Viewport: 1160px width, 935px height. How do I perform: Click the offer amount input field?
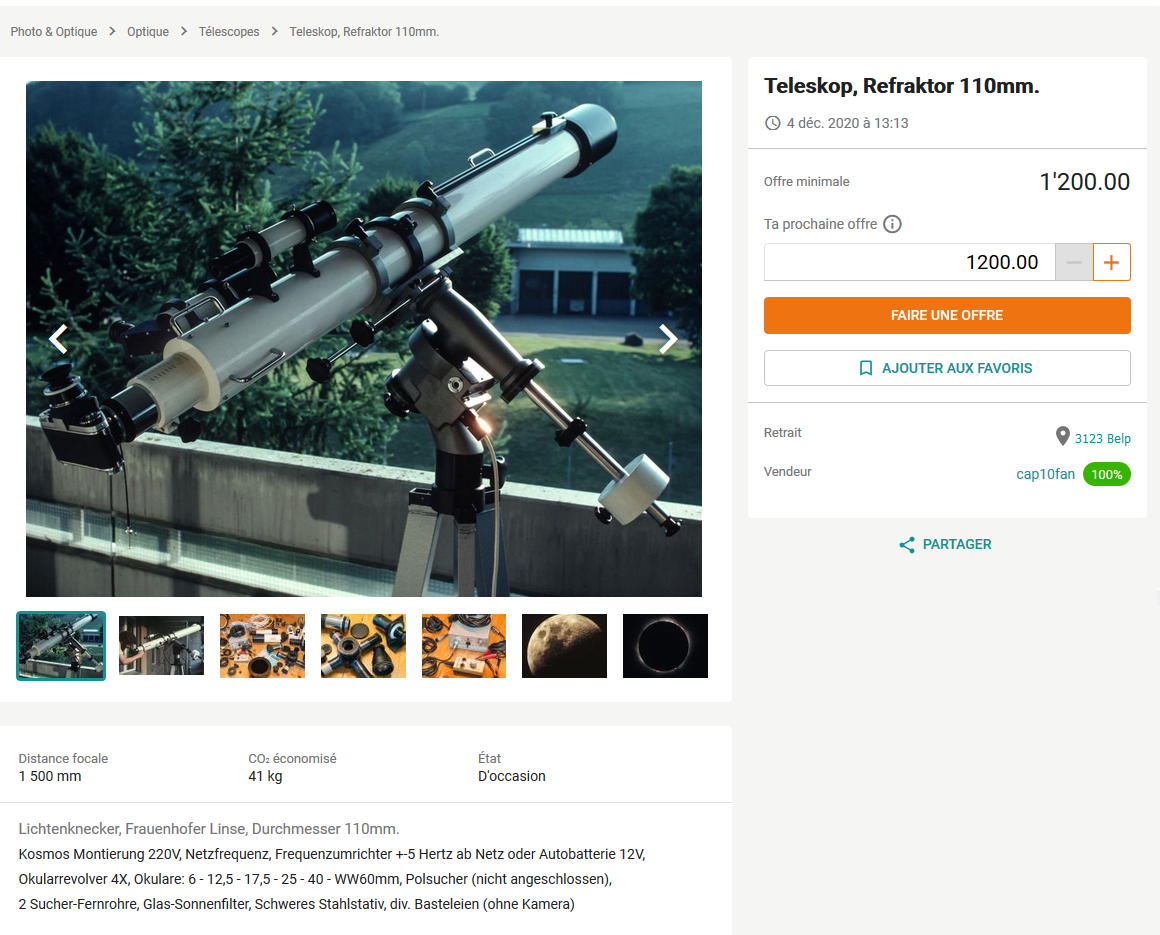pos(909,262)
